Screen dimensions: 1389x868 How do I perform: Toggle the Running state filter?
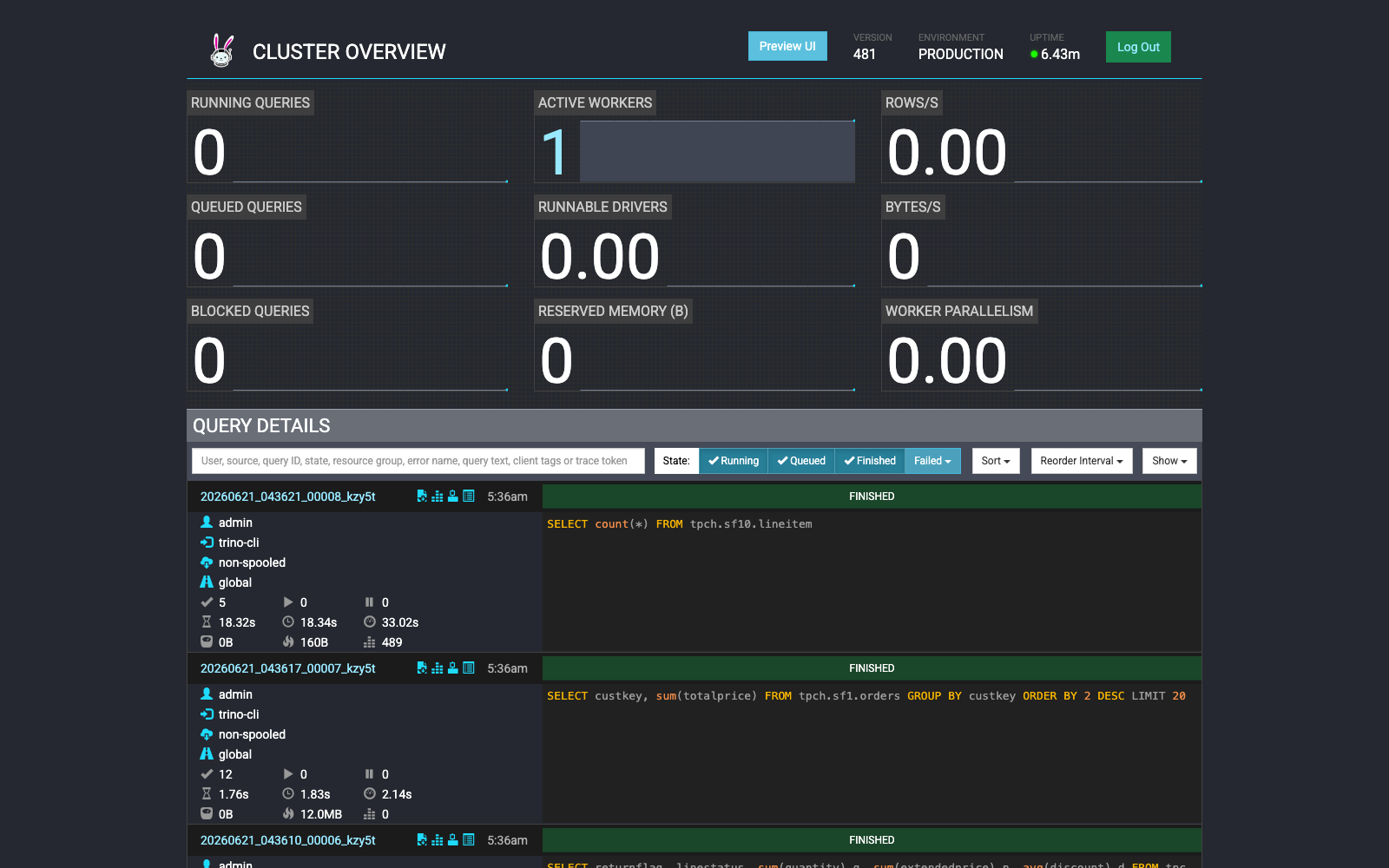click(734, 461)
